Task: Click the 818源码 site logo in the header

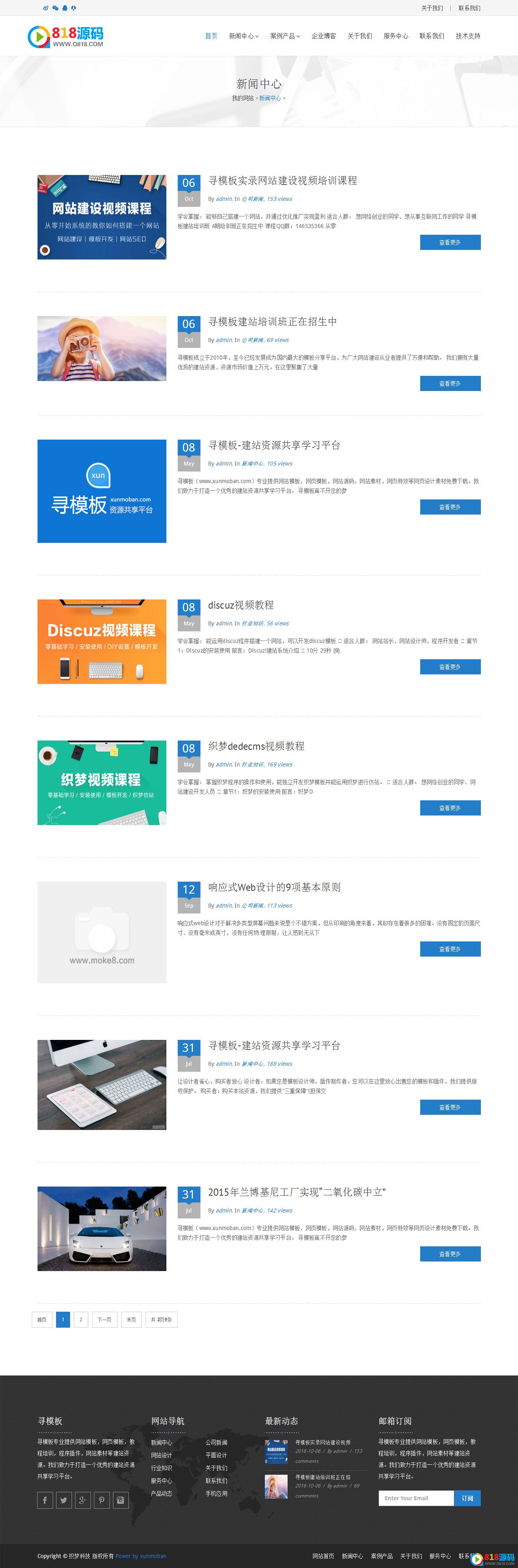Action: pos(66,37)
